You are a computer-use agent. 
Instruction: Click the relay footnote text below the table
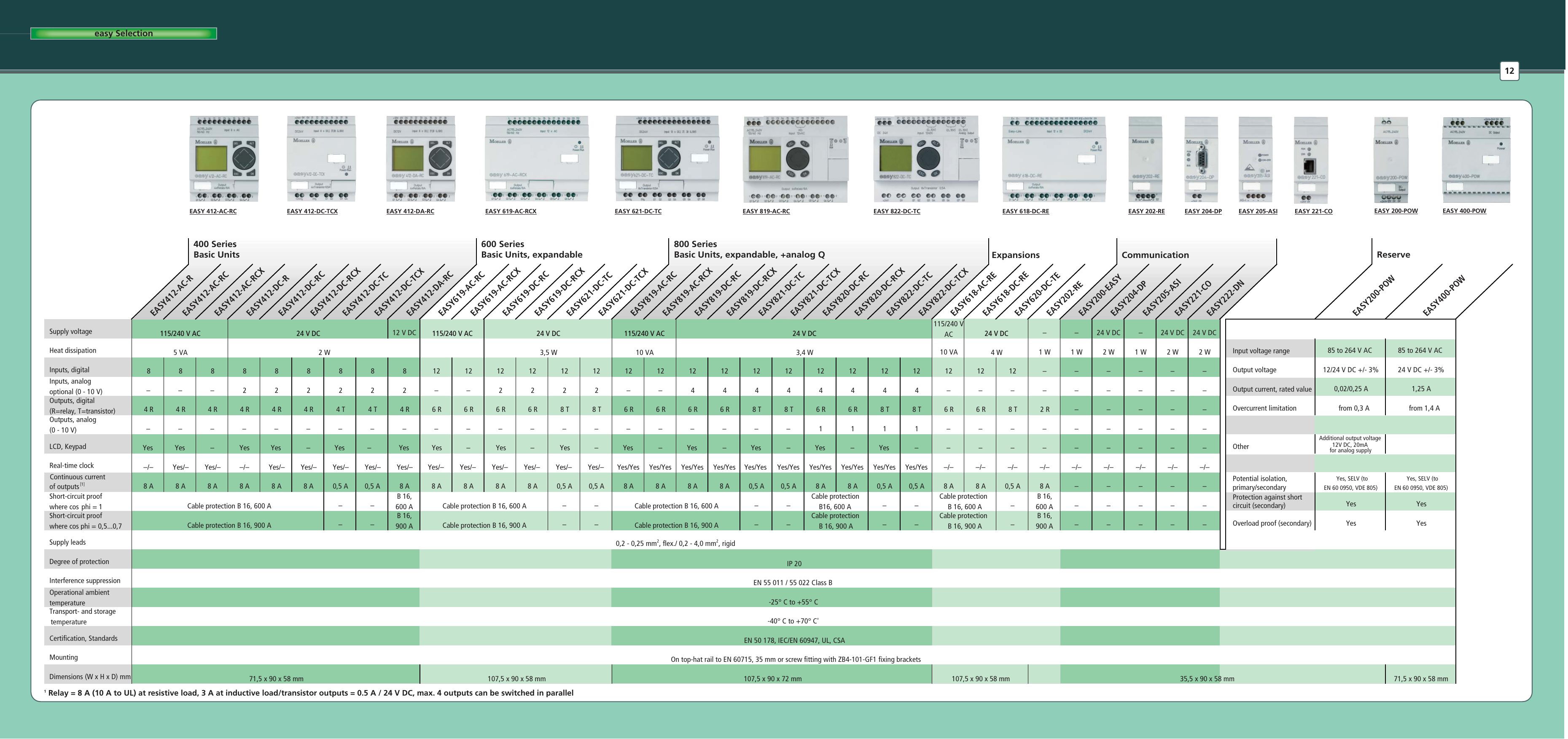[310, 692]
